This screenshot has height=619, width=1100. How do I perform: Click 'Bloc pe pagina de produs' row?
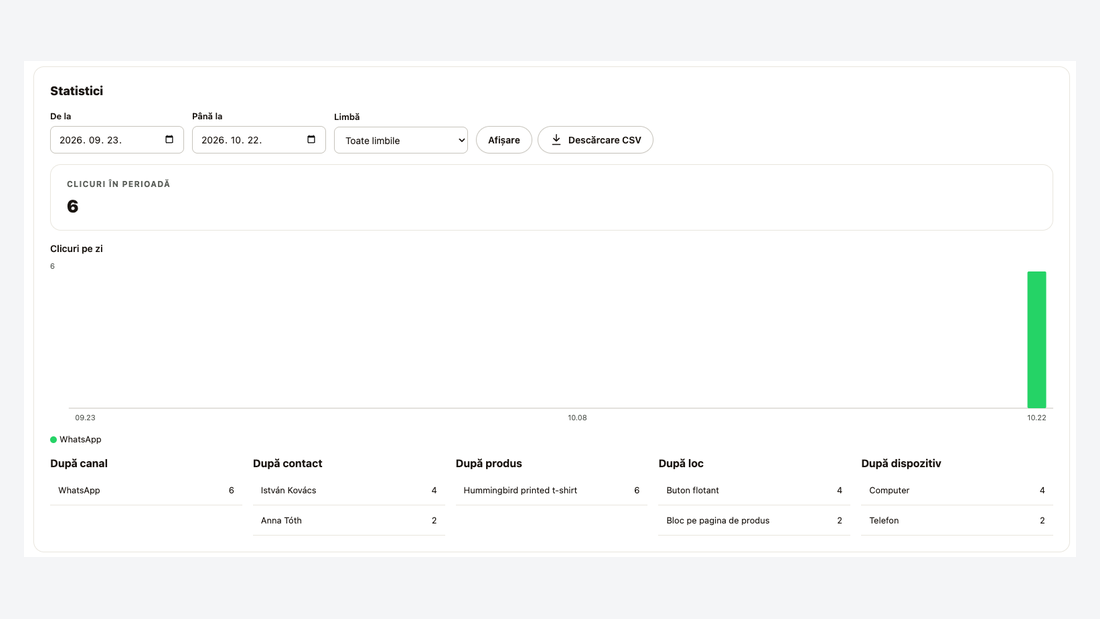pyautogui.click(x=754, y=521)
